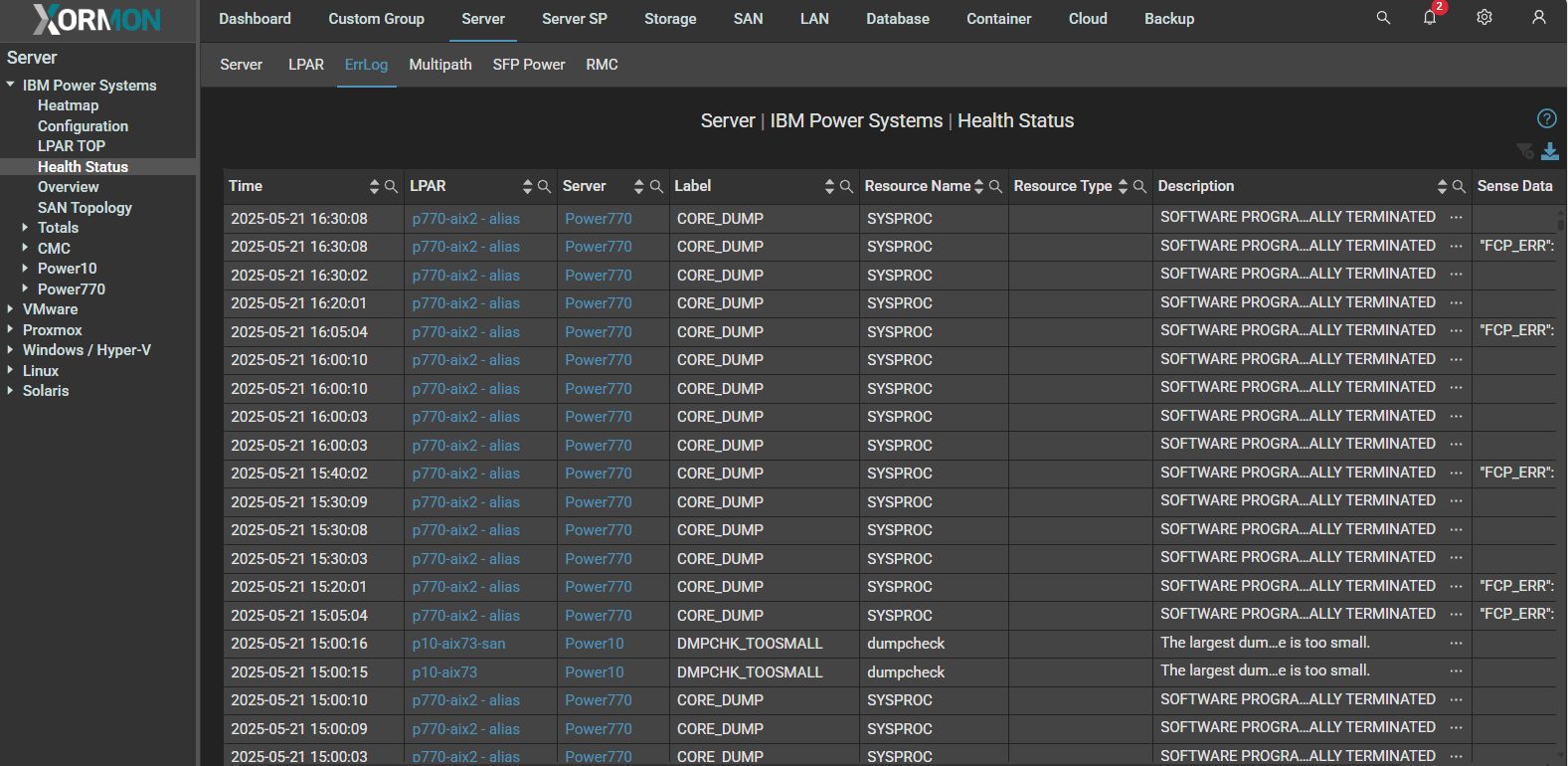This screenshot has width=1568, height=766.
Task: Open SAN Topology in the sidebar
Action: coord(85,208)
